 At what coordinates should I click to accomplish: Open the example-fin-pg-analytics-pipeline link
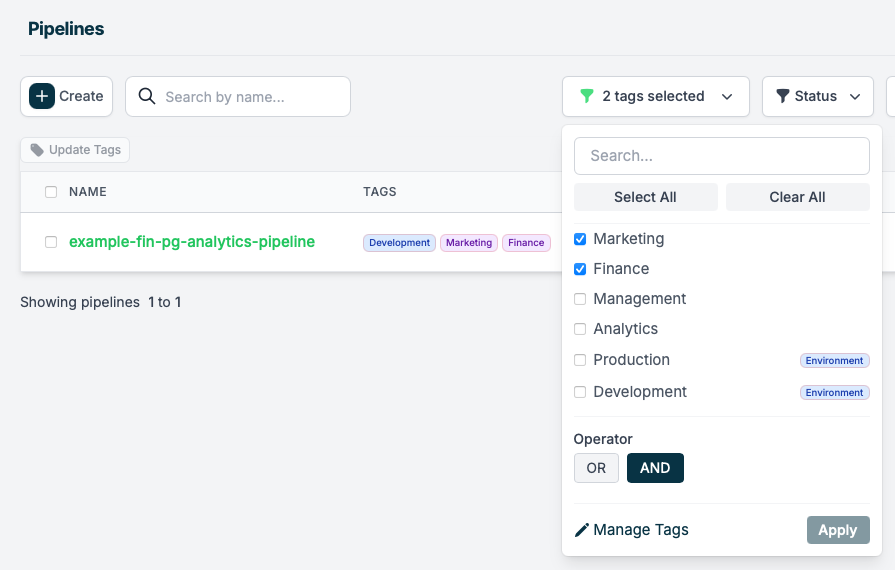192,242
